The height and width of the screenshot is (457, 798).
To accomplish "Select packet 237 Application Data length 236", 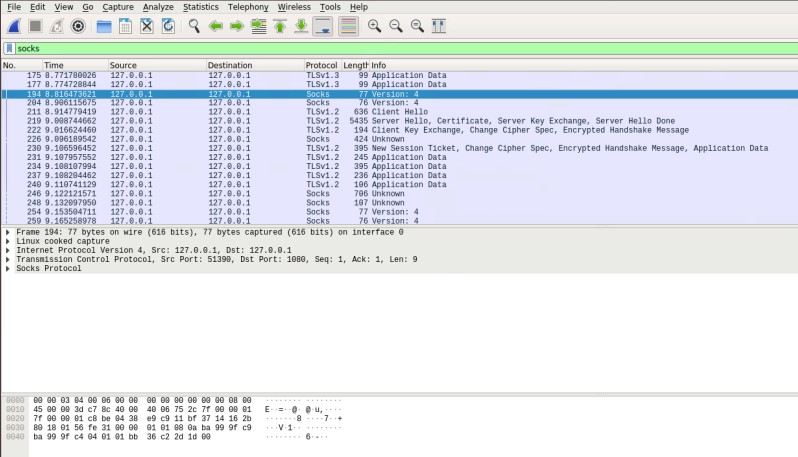I will point(399,176).
